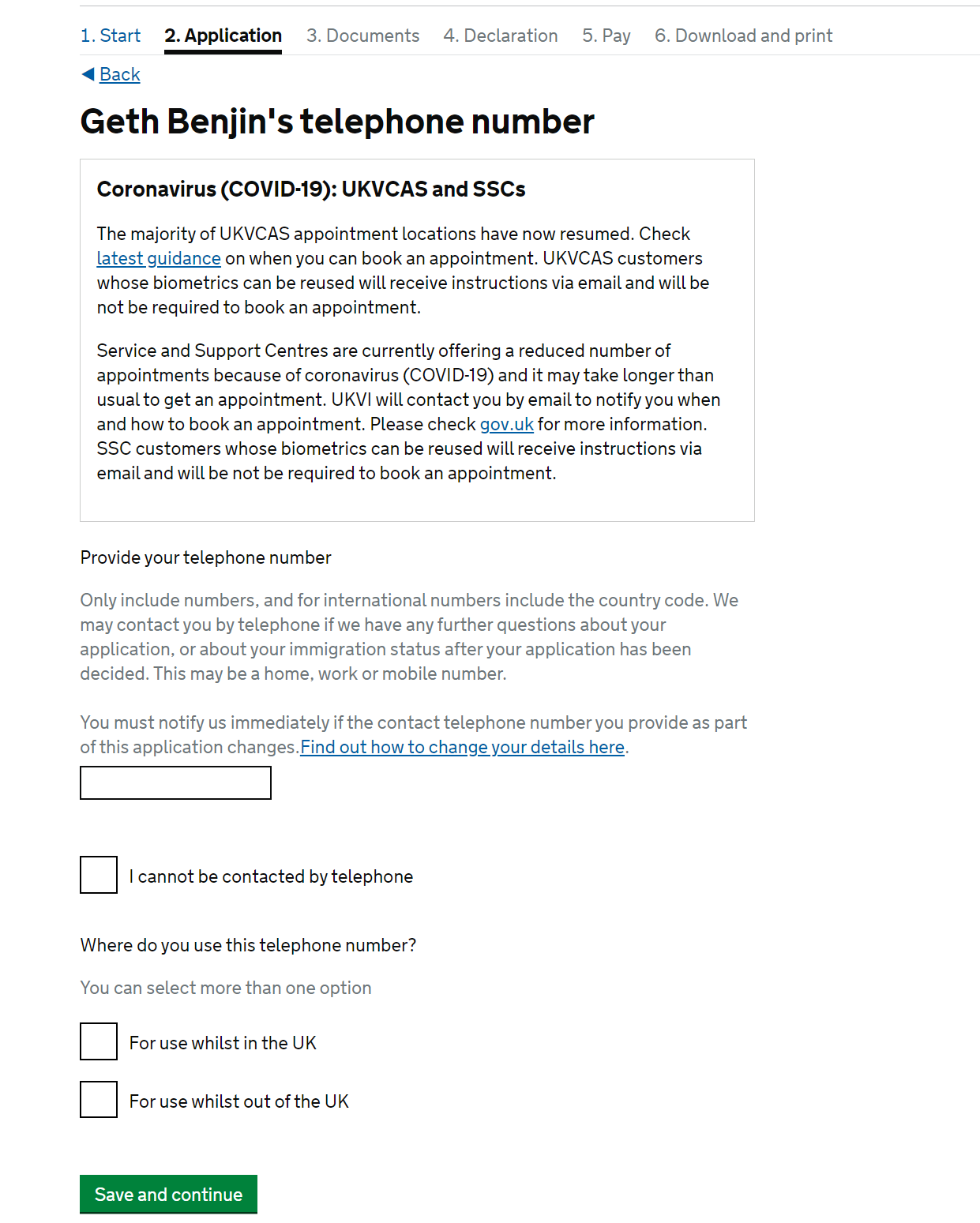
Task: Open the 1. Start step
Action: [x=111, y=36]
